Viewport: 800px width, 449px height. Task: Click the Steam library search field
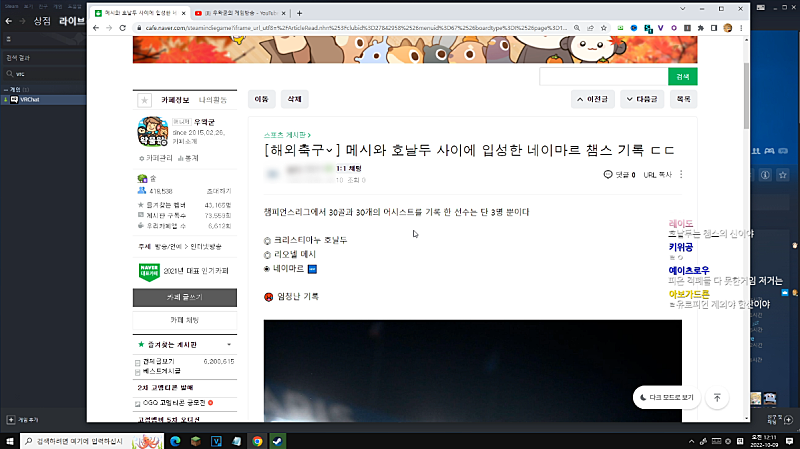tap(43, 74)
